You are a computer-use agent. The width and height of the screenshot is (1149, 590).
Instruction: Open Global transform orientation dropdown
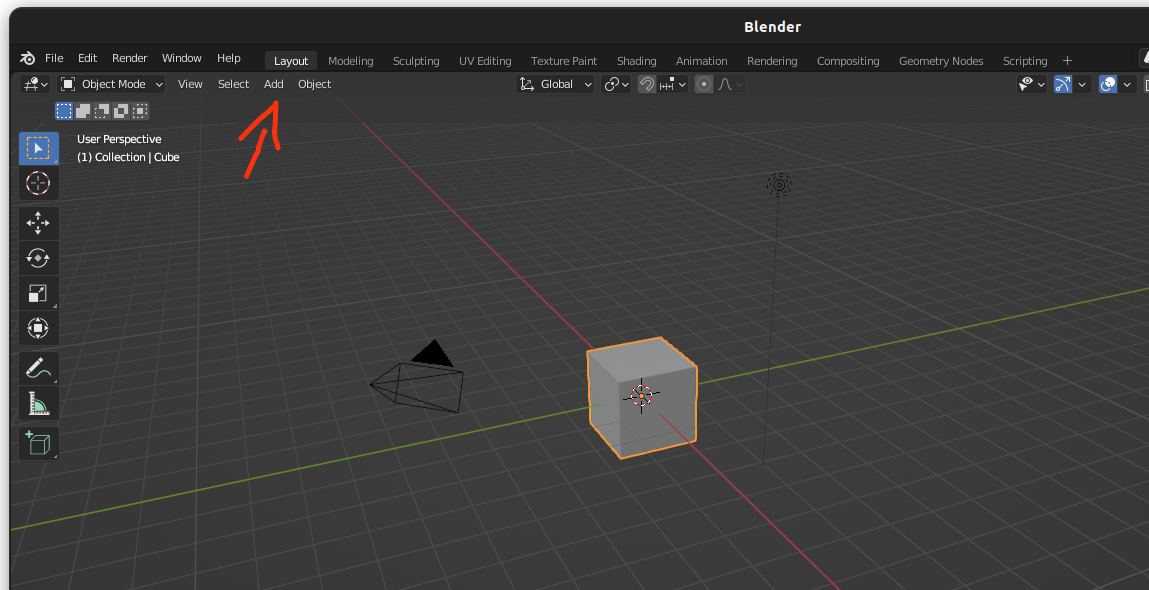[x=555, y=84]
